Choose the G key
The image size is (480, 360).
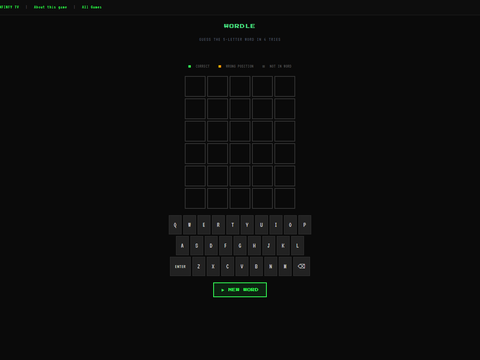(x=240, y=246)
